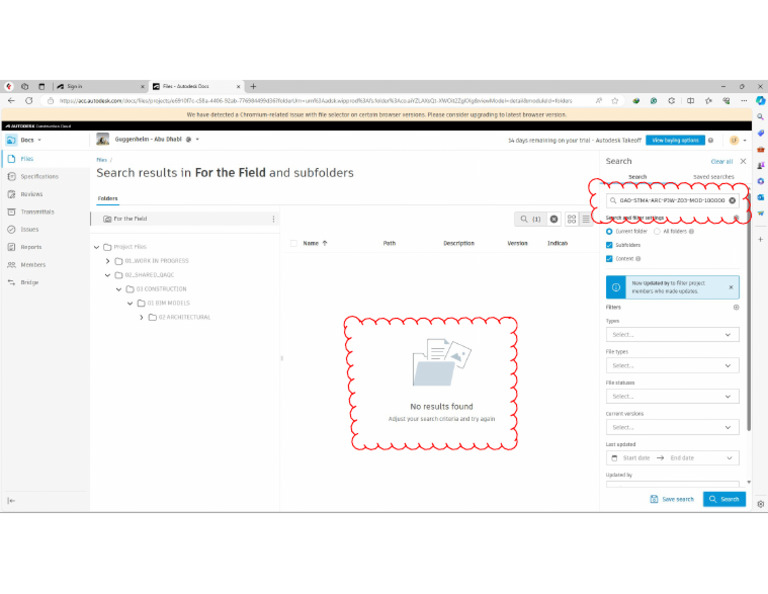Image resolution: width=768 pixels, height=594 pixels.
Task: Click the search filter count button in toolbar
Action: click(x=530, y=219)
